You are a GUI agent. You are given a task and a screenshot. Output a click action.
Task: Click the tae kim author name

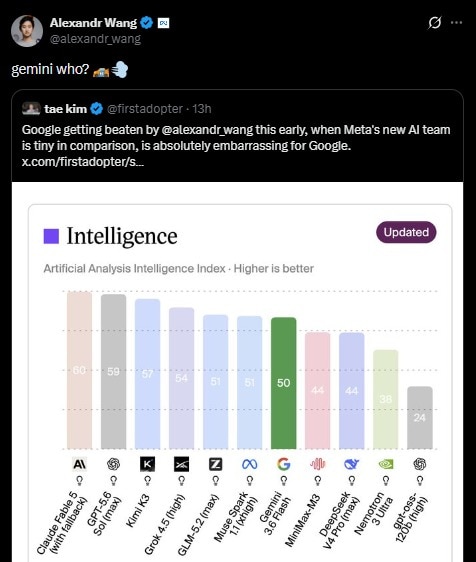(x=66, y=109)
